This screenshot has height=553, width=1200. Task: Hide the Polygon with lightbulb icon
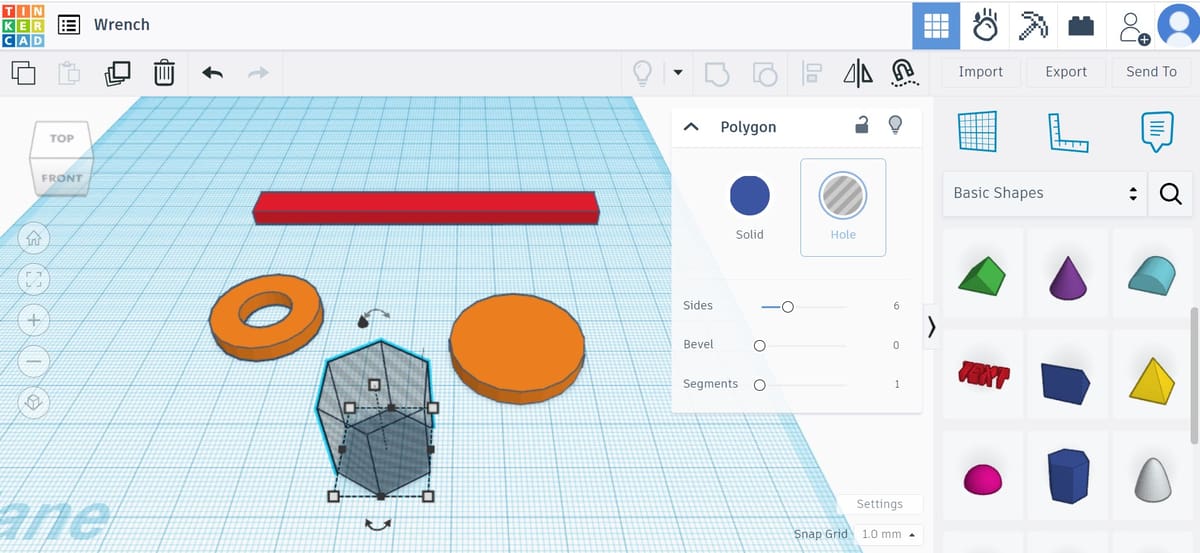tap(896, 125)
